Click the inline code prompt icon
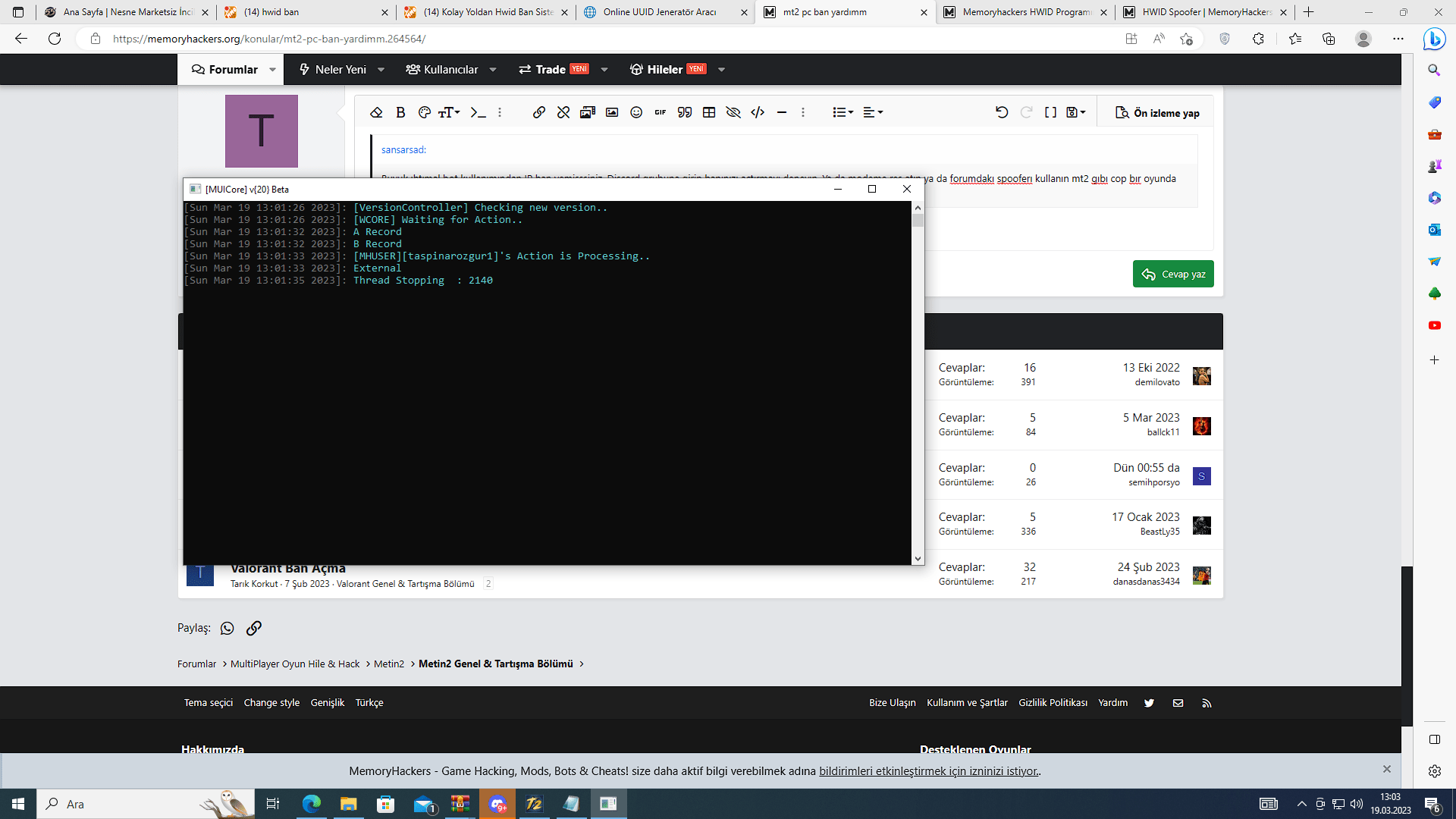1456x819 pixels. point(478,112)
